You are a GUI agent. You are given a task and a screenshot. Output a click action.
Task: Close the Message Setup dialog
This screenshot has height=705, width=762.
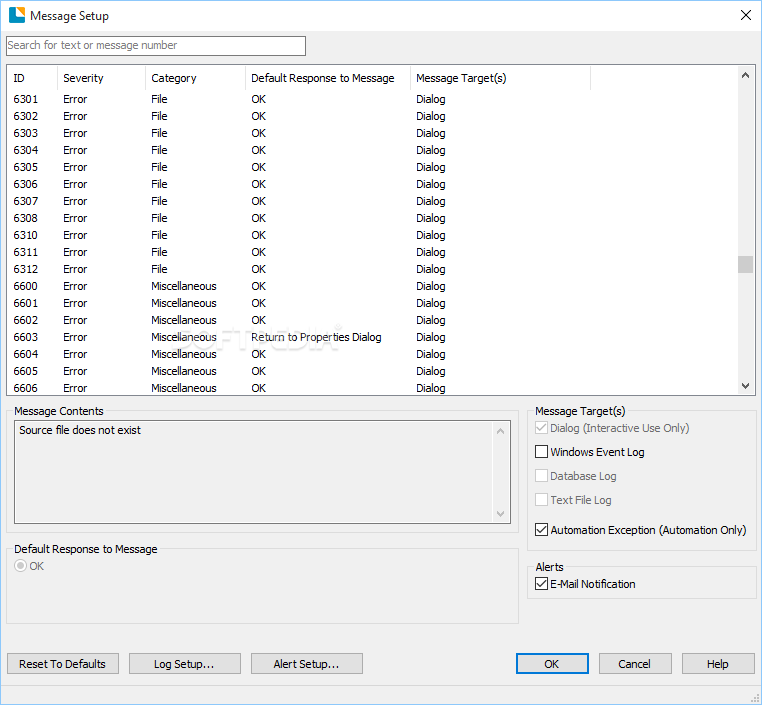[x=745, y=16]
